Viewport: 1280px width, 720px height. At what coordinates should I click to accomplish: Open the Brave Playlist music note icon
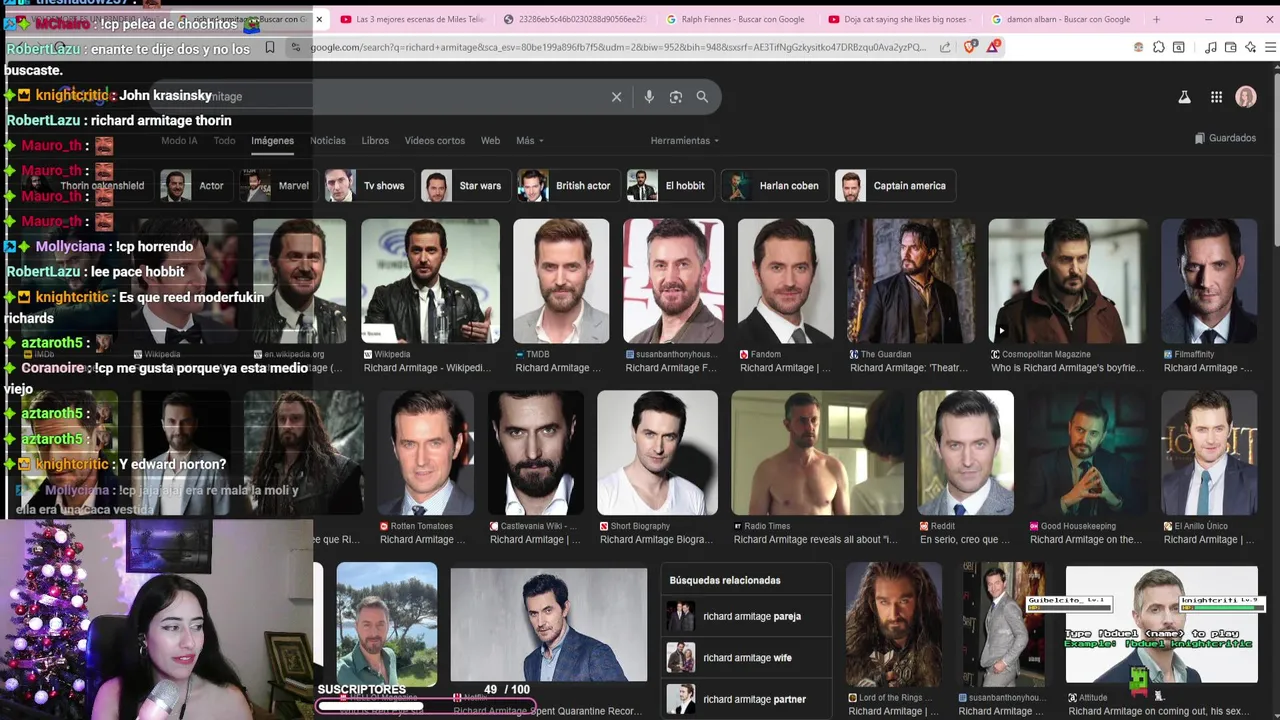pos(1211,47)
